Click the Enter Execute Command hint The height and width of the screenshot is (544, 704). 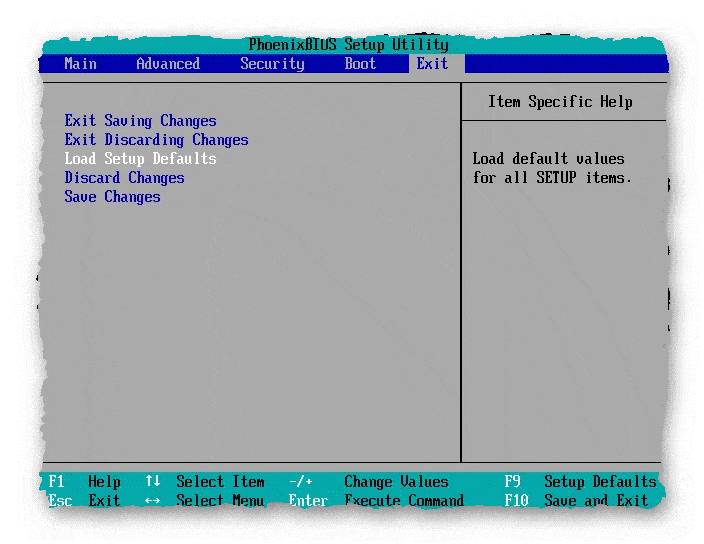point(376,500)
